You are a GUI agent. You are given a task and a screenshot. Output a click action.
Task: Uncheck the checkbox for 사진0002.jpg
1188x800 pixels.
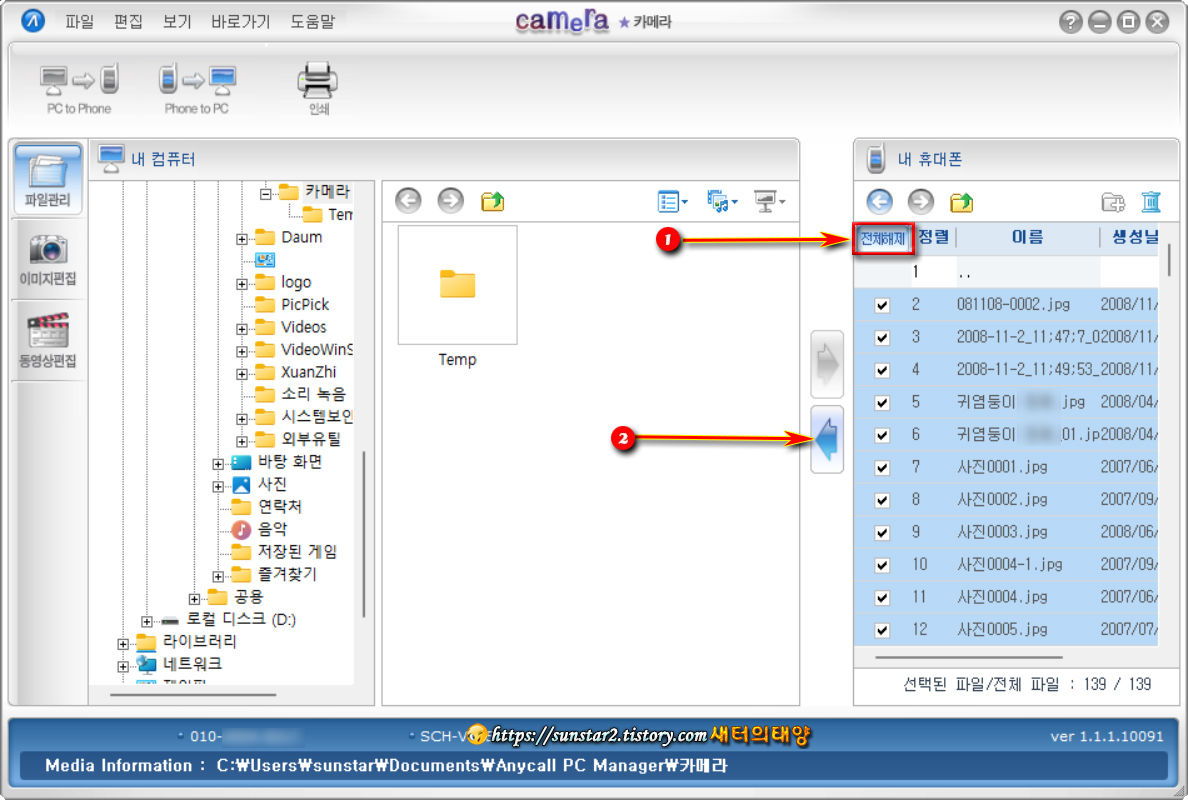pyautogui.click(x=882, y=501)
